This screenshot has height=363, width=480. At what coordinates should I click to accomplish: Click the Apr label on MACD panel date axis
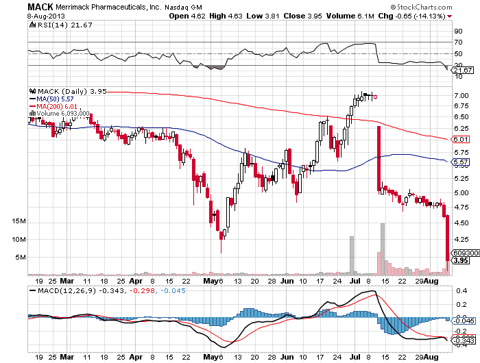coord(136,357)
